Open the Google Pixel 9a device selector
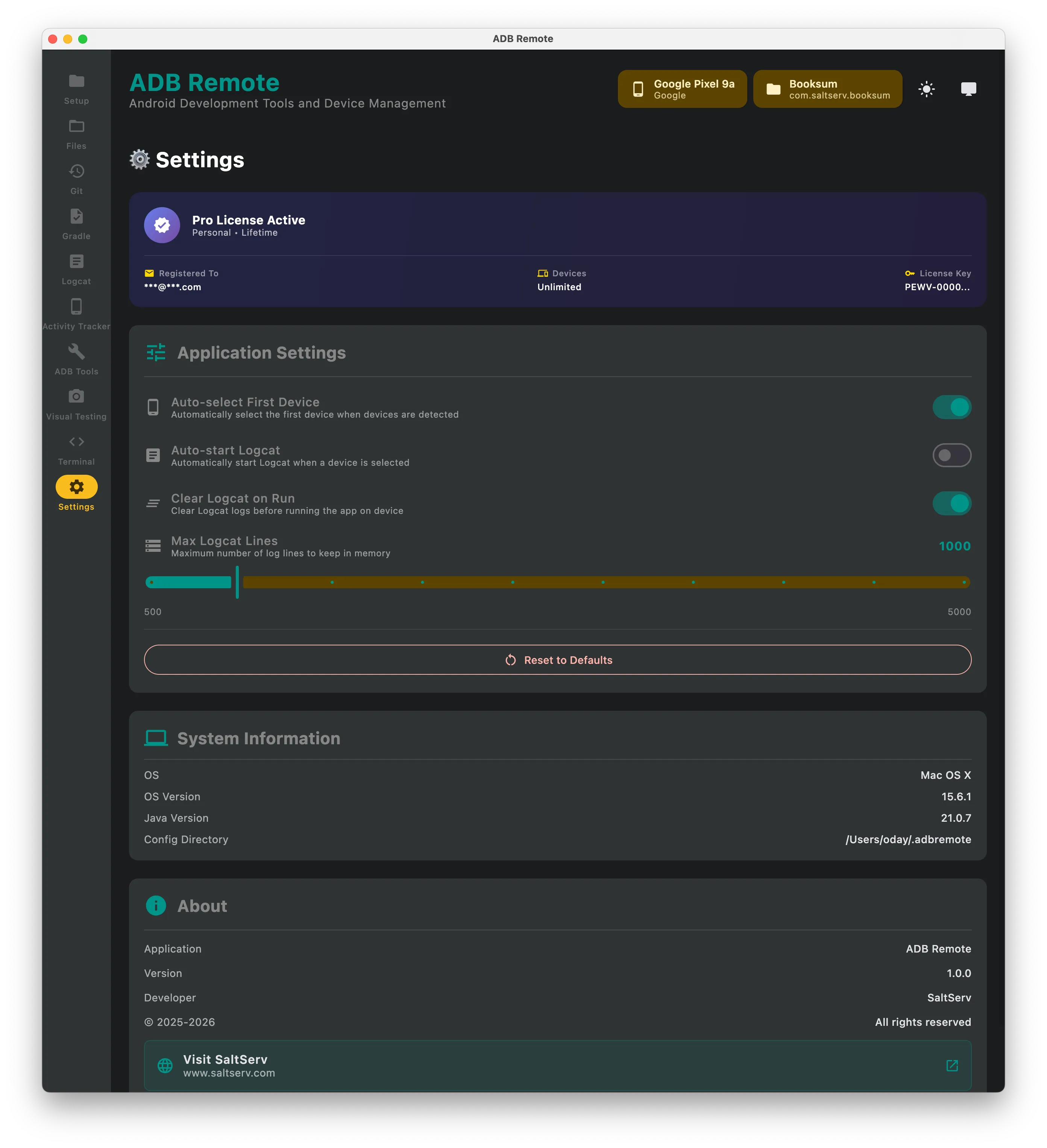1047x1148 pixels. pyautogui.click(x=682, y=89)
